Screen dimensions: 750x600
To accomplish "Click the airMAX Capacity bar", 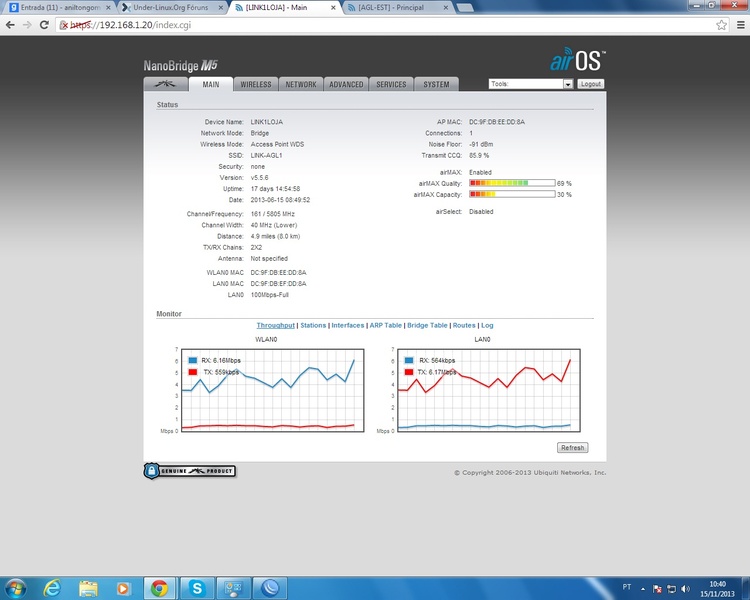I will tap(512, 194).
